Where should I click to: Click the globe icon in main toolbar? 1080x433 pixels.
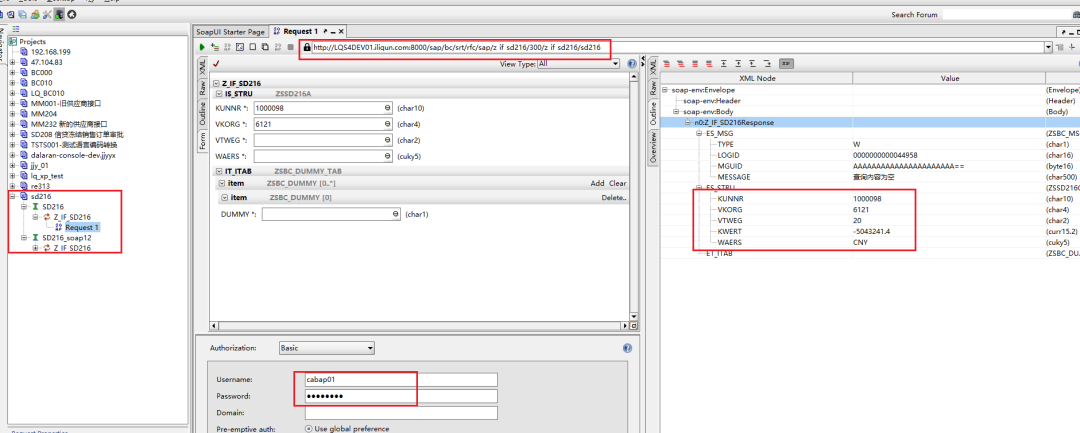pyautogui.click(x=72, y=14)
